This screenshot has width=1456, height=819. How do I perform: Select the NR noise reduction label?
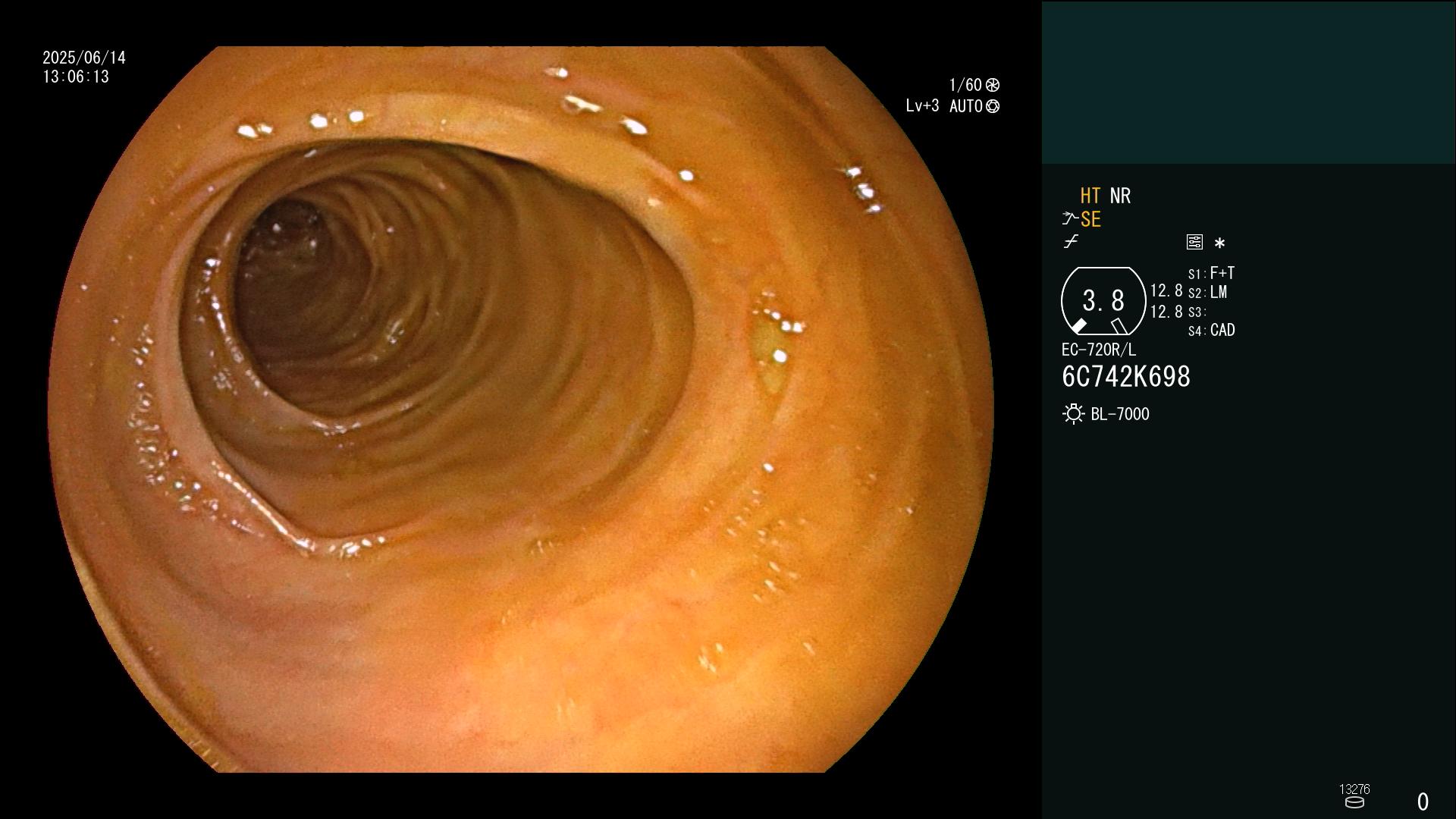pos(1121,196)
